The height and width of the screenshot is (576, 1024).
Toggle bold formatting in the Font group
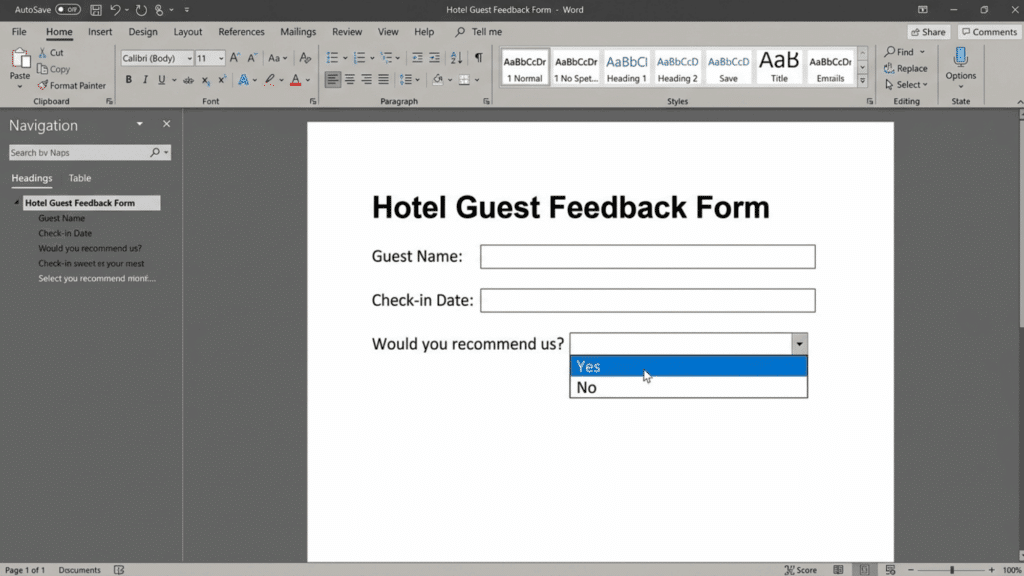tap(128, 78)
